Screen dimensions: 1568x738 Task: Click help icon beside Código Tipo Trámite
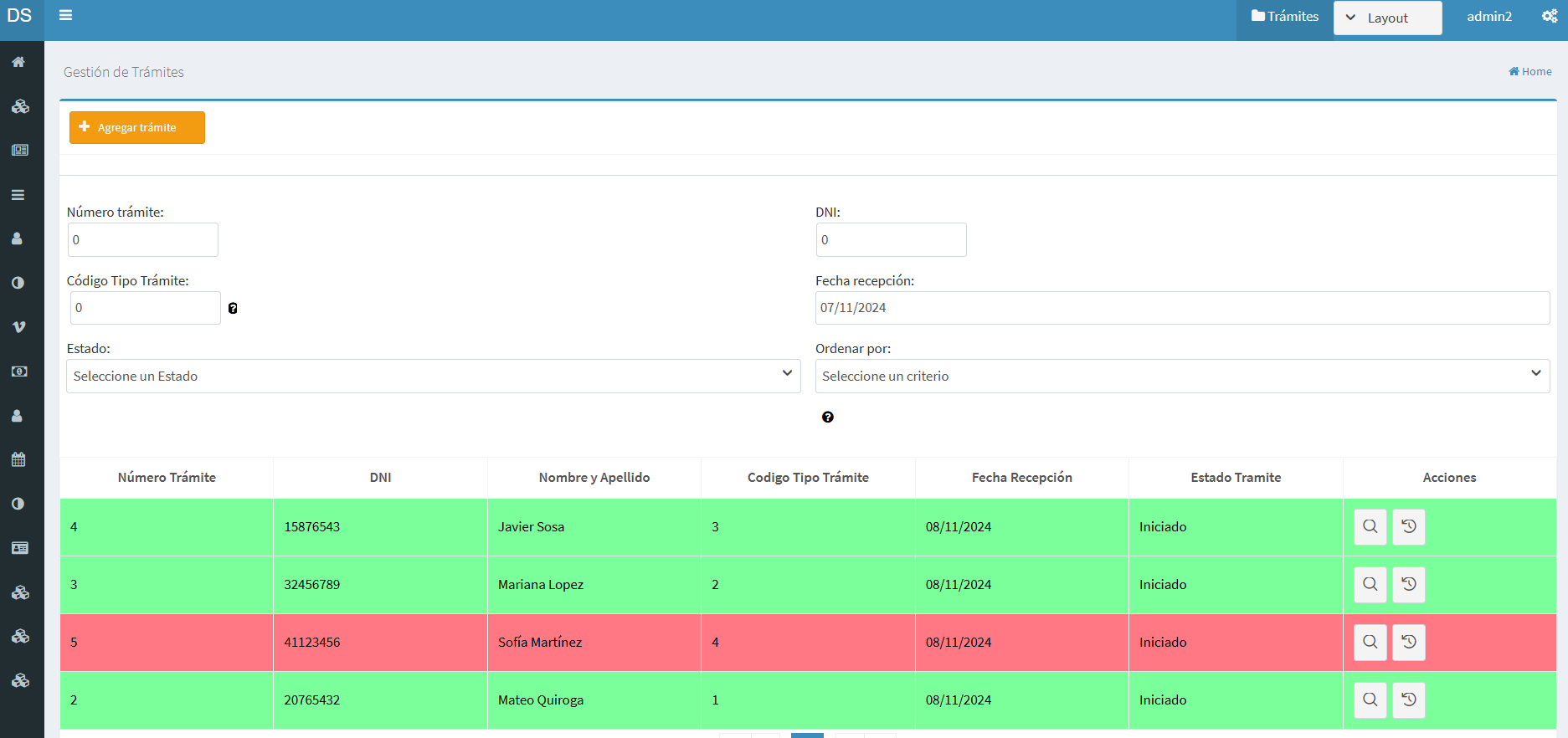point(233,309)
